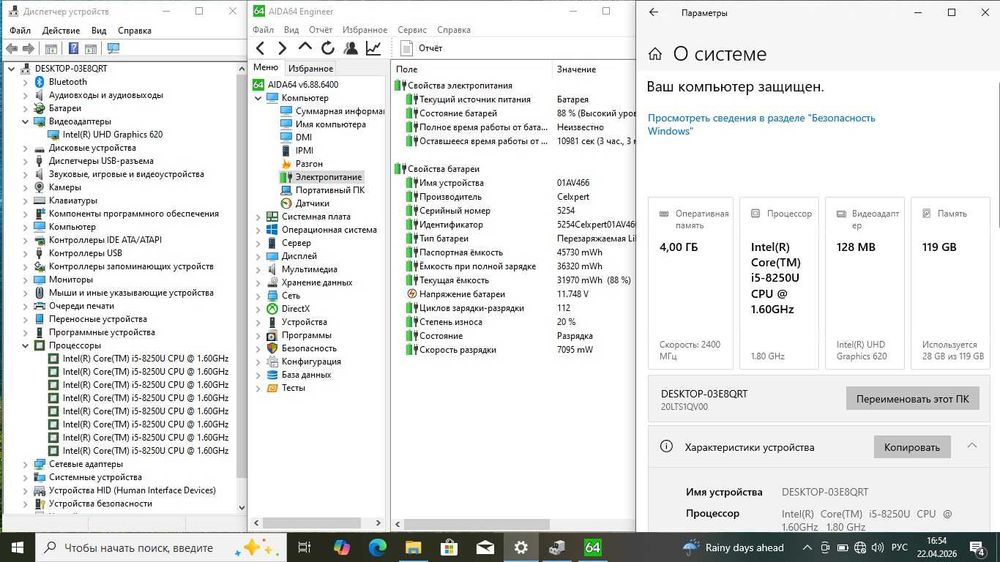
Task: Collapse the Процессоры node
Action: coord(25,345)
